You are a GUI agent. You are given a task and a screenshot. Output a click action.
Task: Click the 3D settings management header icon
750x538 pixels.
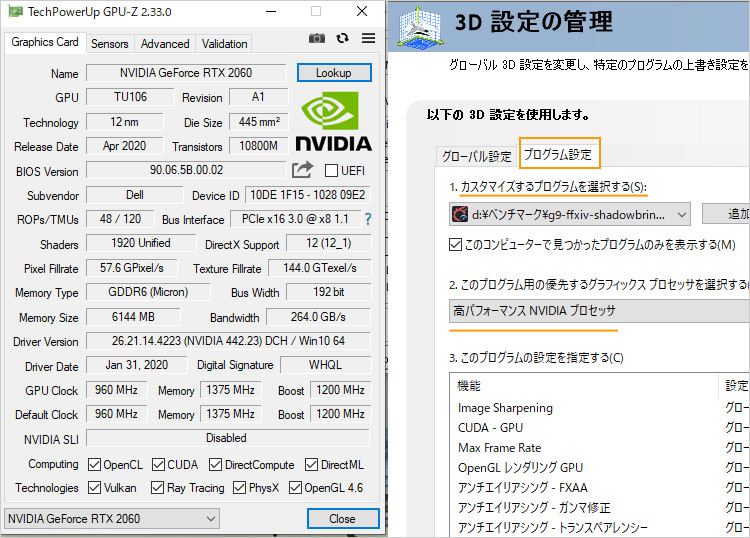pos(420,27)
